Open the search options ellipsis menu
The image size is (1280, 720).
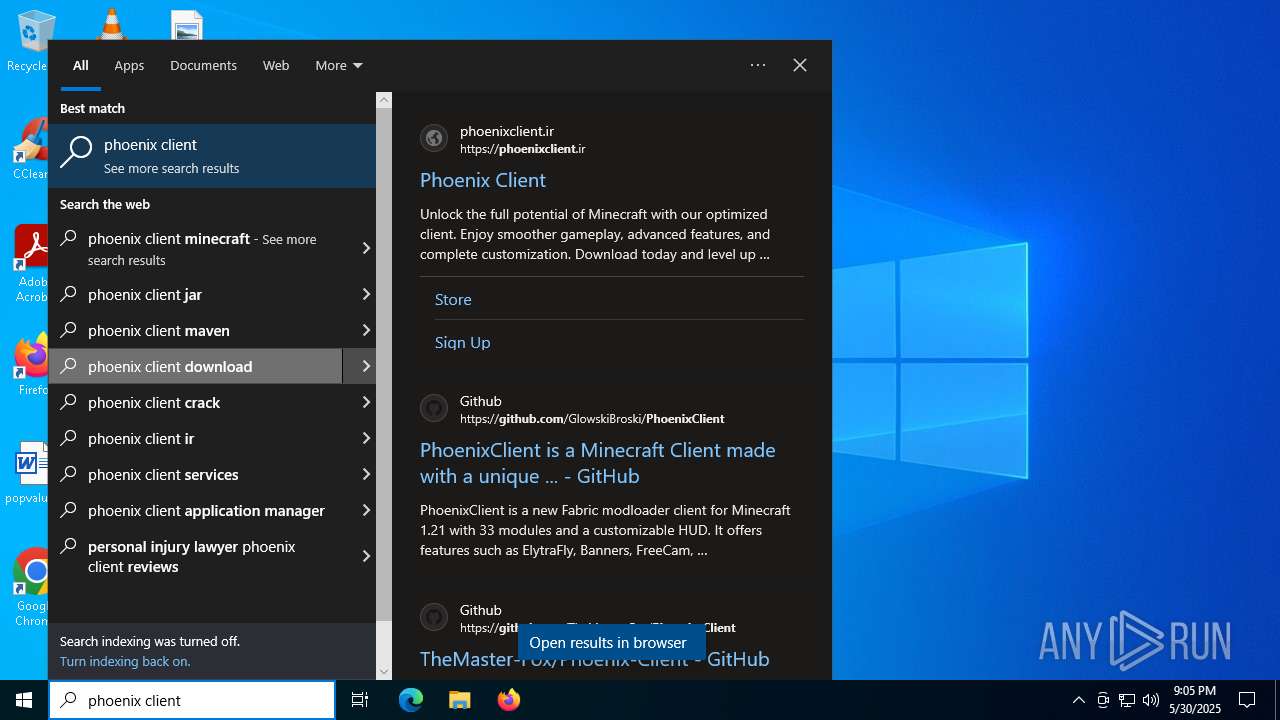758,65
